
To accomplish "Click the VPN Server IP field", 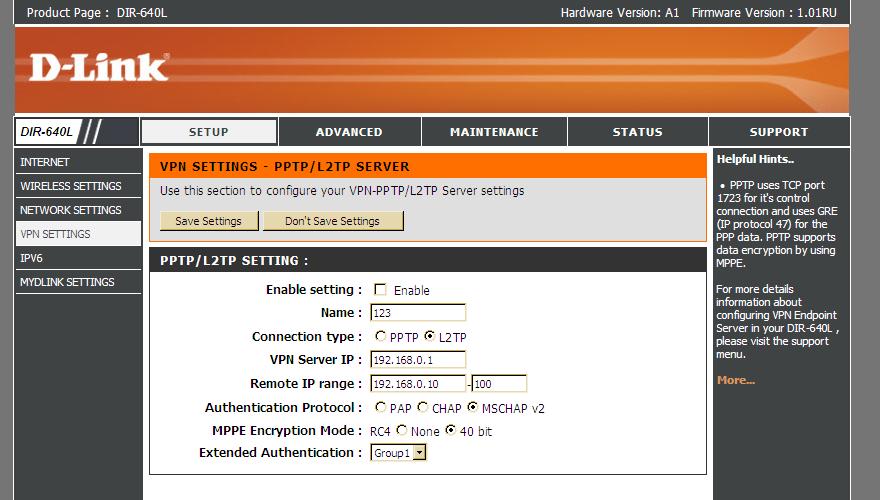I will click(418, 360).
